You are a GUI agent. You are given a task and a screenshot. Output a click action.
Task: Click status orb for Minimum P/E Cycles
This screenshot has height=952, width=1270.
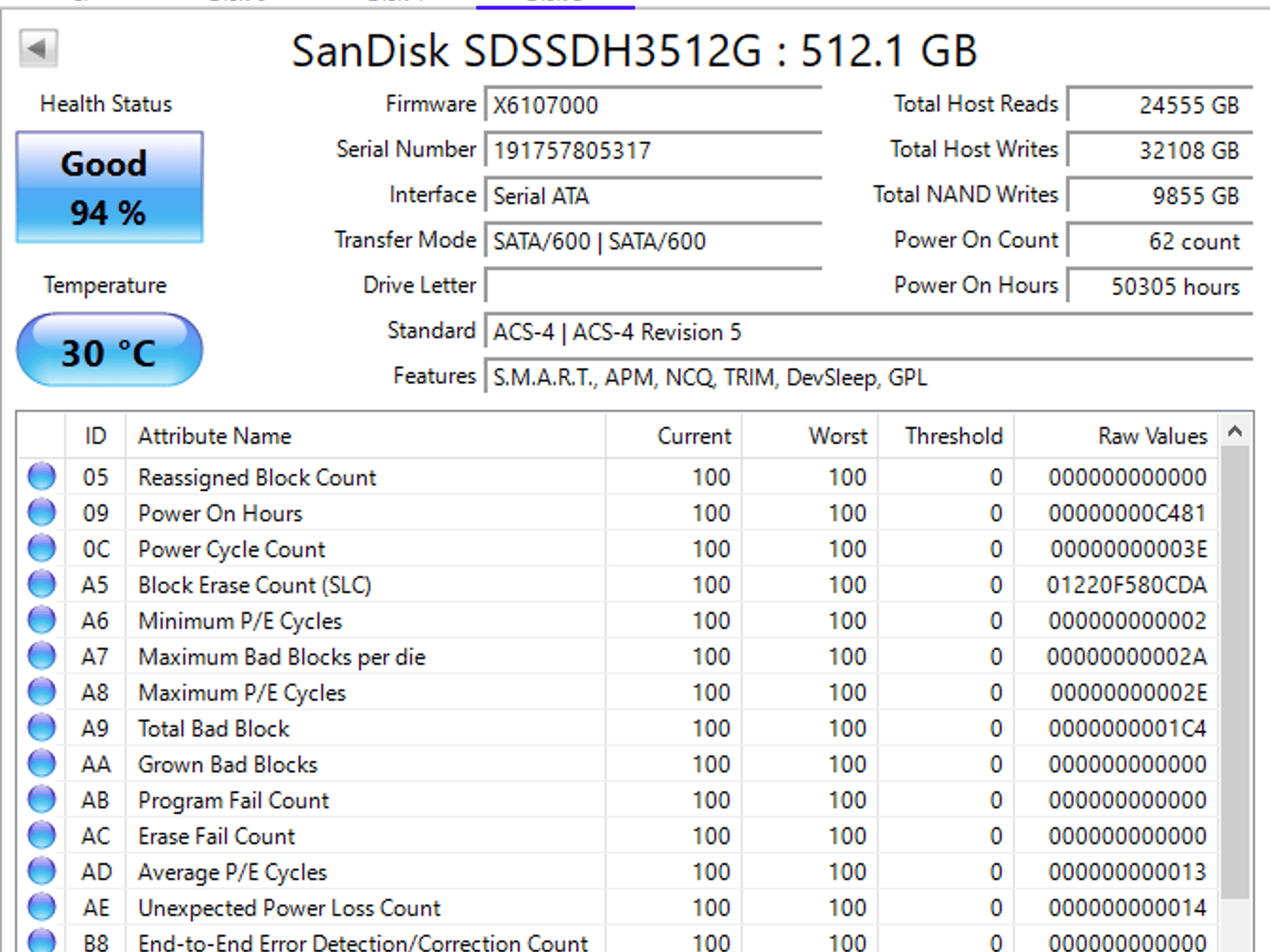click(42, 621)
